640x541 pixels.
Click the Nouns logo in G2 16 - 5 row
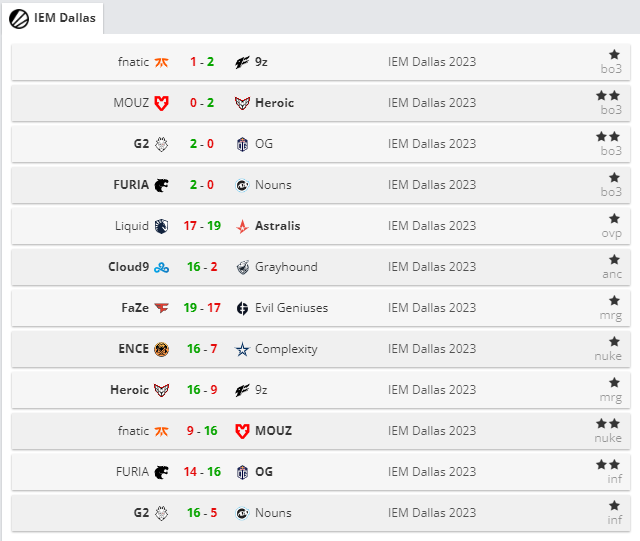point(242,513)
